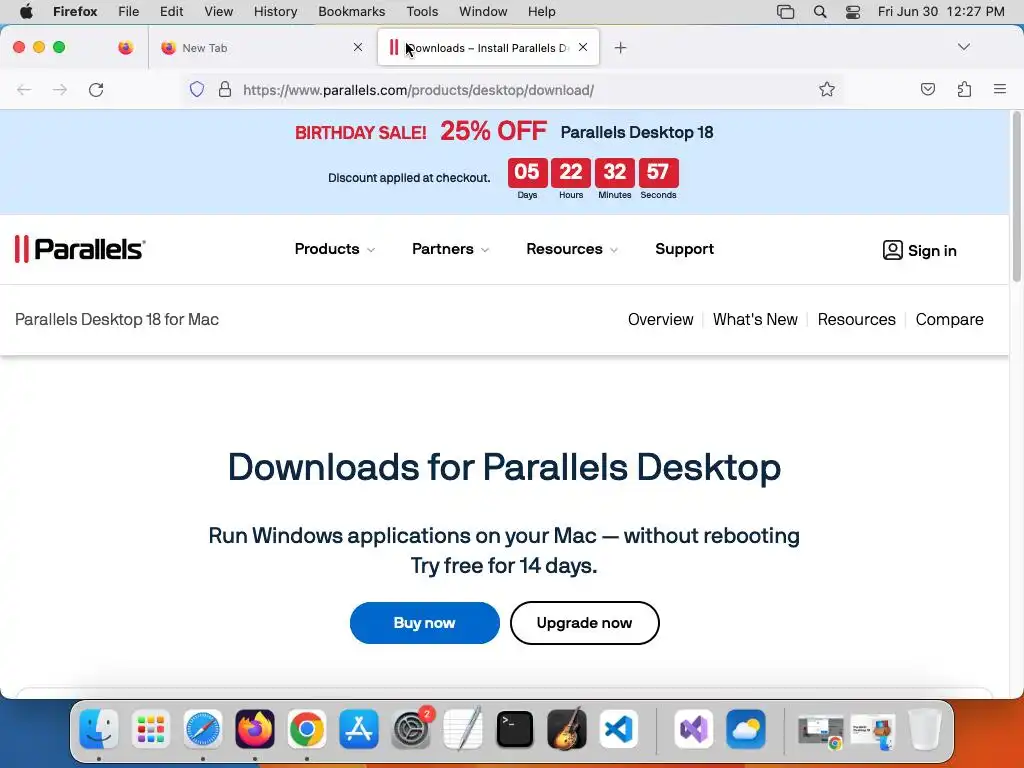Image resolution: width=1024 pixels, height=768 pixels.
Task: Expand the Resources dropdown in main nav
Action: tap(571, 249)
